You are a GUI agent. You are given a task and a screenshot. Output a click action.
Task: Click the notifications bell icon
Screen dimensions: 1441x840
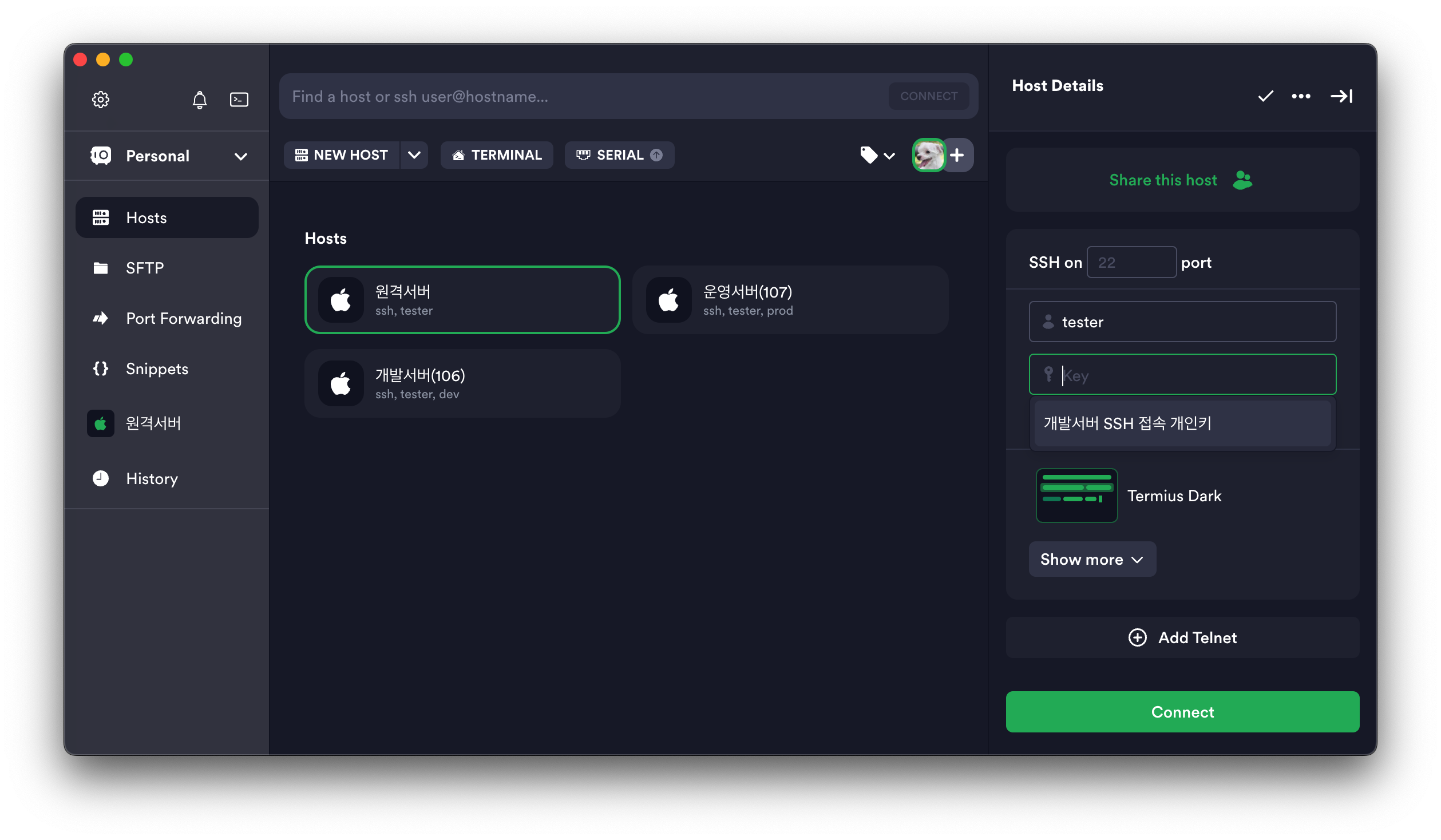tap(199, 100)
